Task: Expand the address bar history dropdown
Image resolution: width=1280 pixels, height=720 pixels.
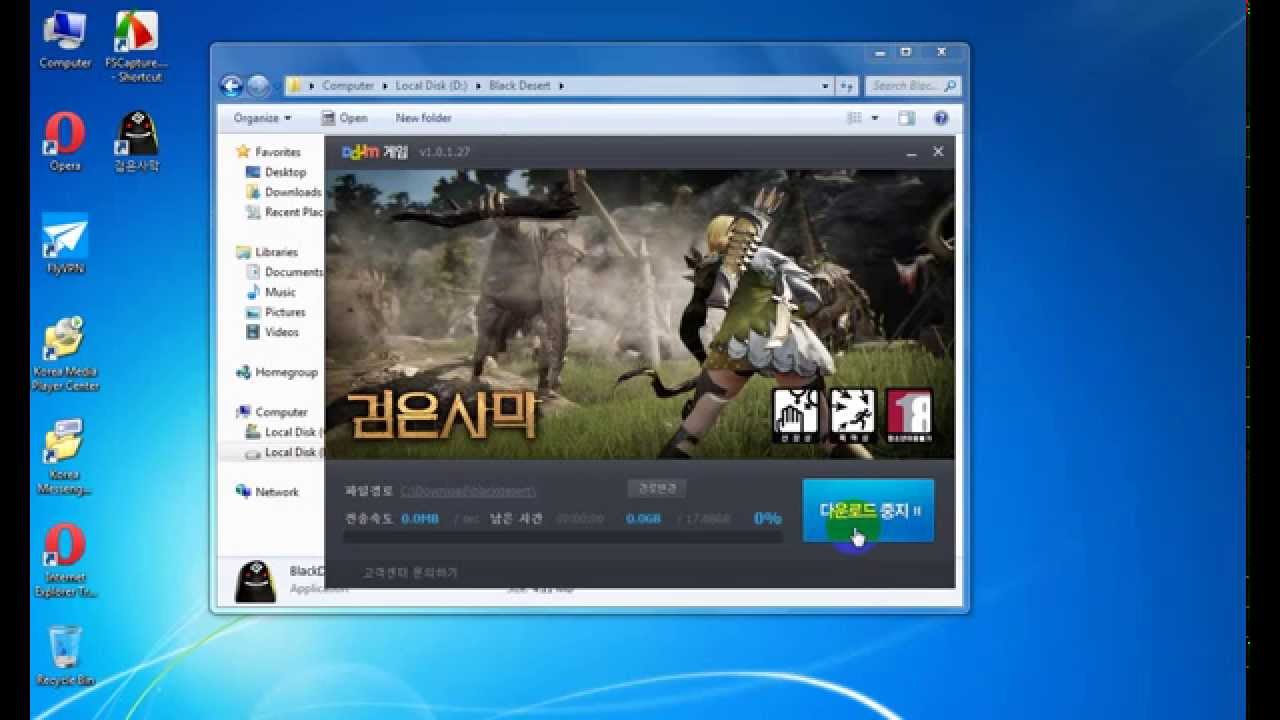Action: tap(825, 86)
